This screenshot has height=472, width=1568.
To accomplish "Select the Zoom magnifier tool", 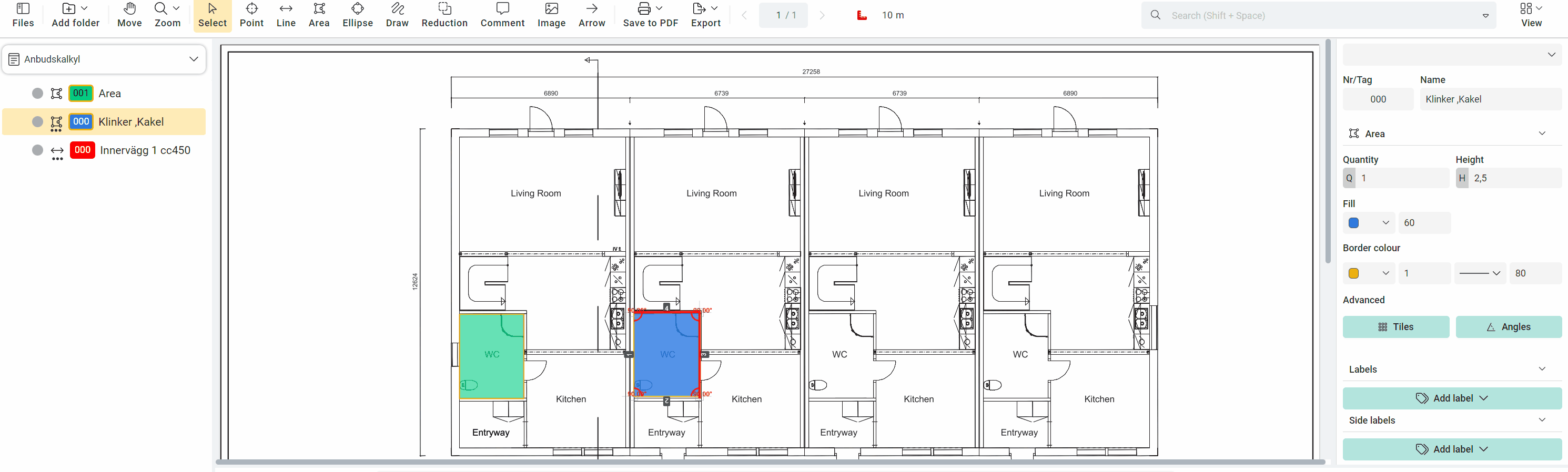I will 167,15.
